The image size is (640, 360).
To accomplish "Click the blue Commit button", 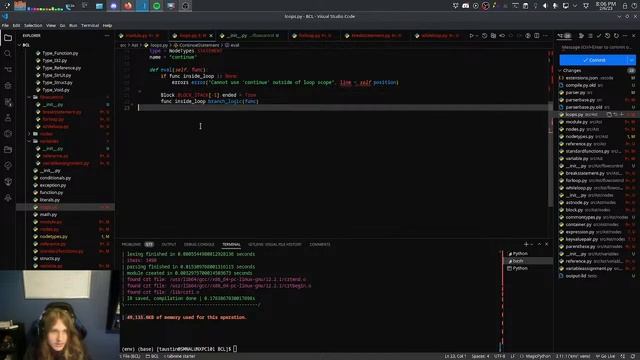I will (593, 60).
